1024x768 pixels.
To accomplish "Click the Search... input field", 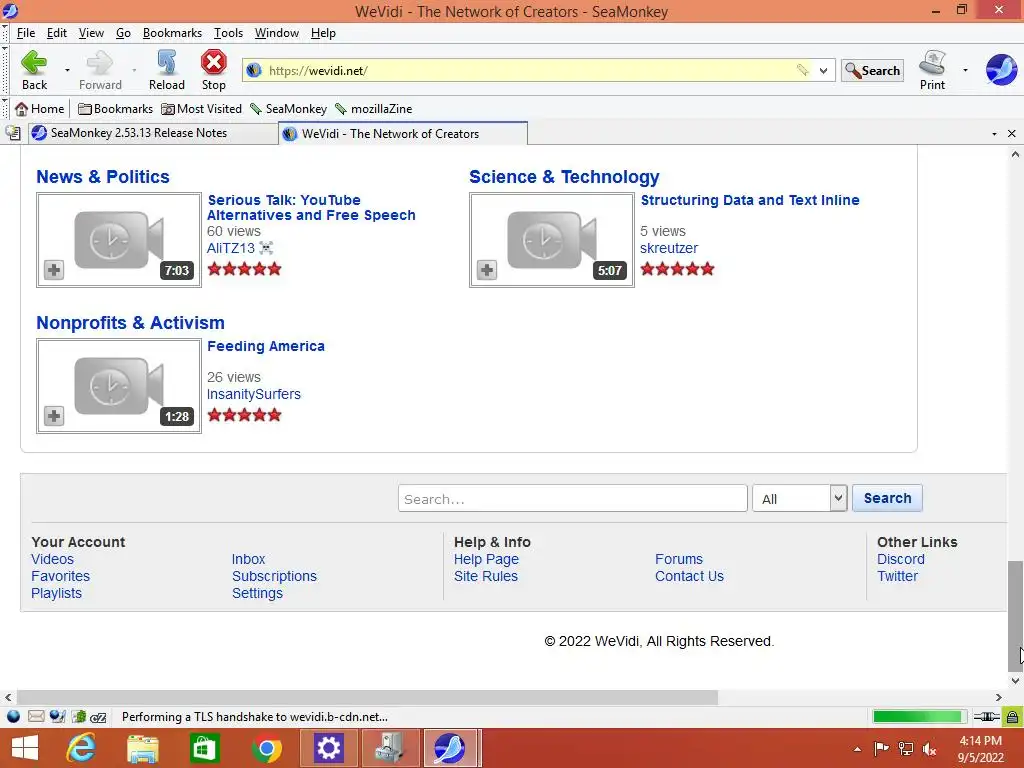I will 573,498.
